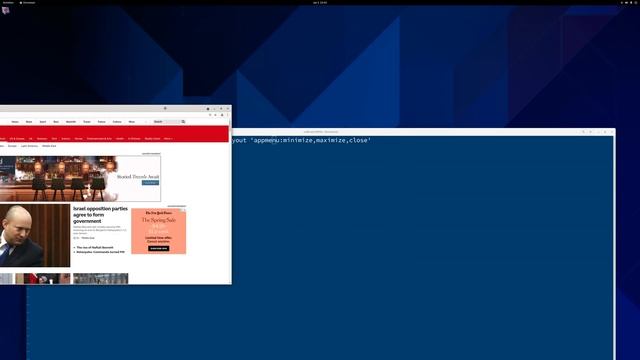
Task: Open the red-flag story thumbnail at bottom
Action: click(x=43, y=278)
